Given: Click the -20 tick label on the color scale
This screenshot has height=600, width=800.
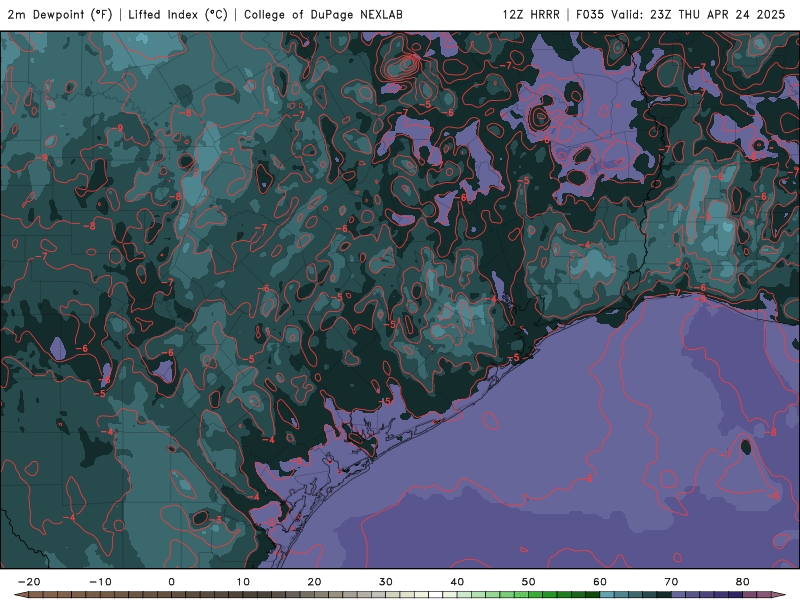Looking at the screenshot, I should click(29, 582).
